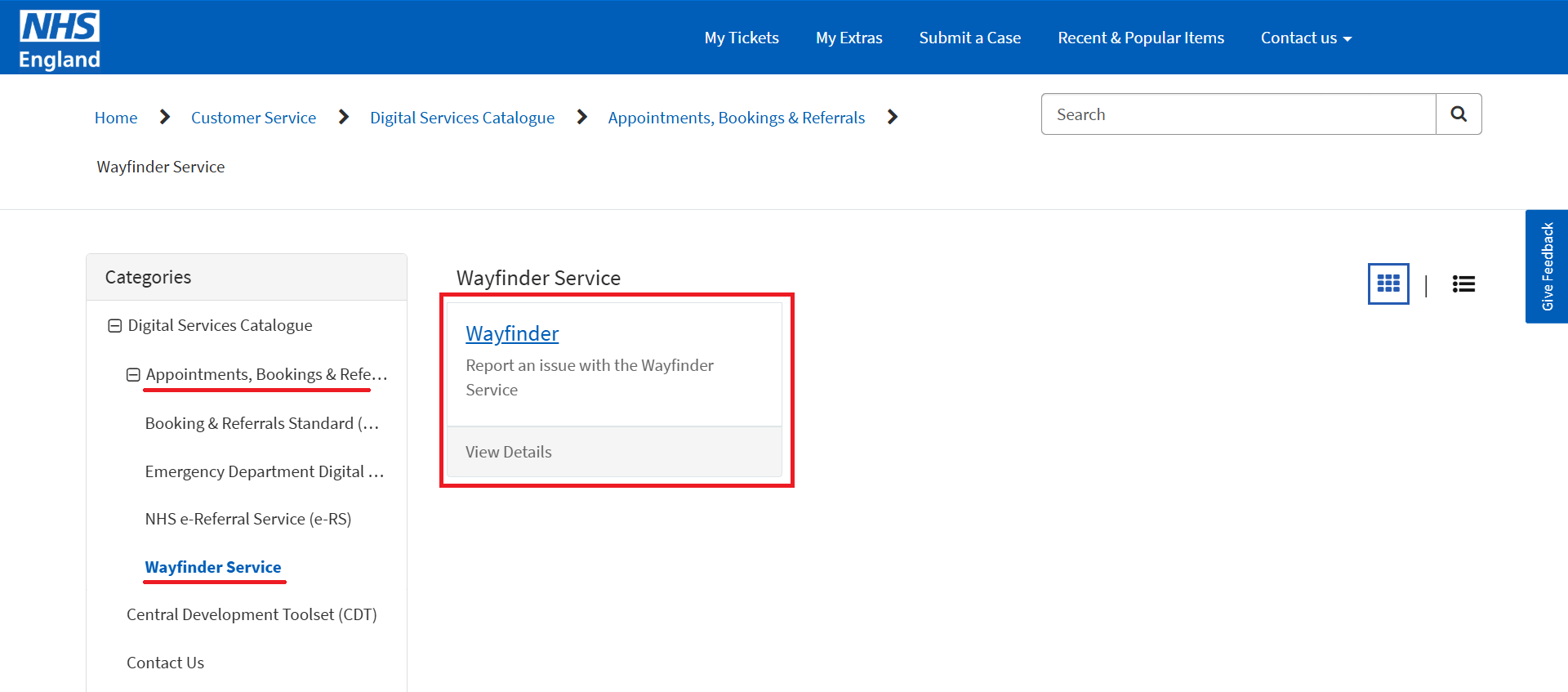The width and height of the screenshot is (1568, 692).
Task: Click the Wayfinder Service page heading
Action: coord(538,278)
